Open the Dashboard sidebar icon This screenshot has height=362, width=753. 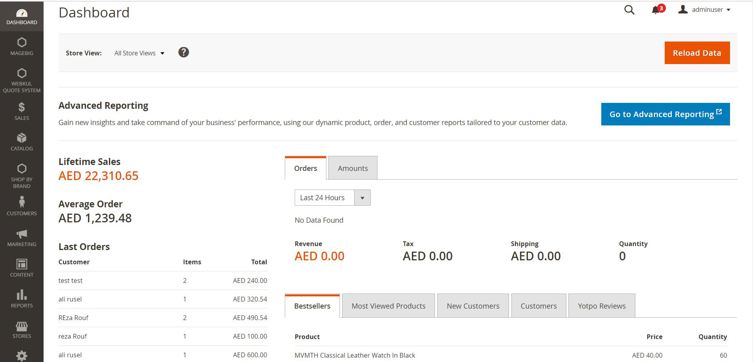click(x=22, y=16)
